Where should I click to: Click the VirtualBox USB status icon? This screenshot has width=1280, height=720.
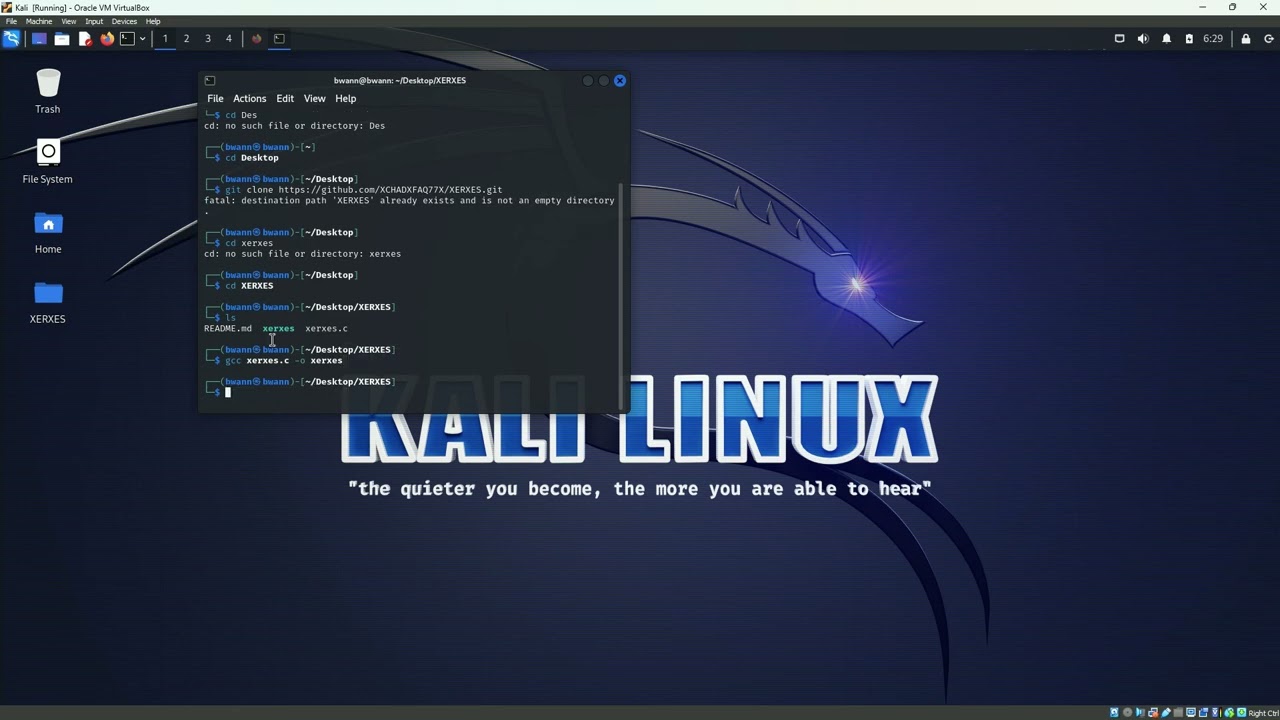(x=1166, y=713)
